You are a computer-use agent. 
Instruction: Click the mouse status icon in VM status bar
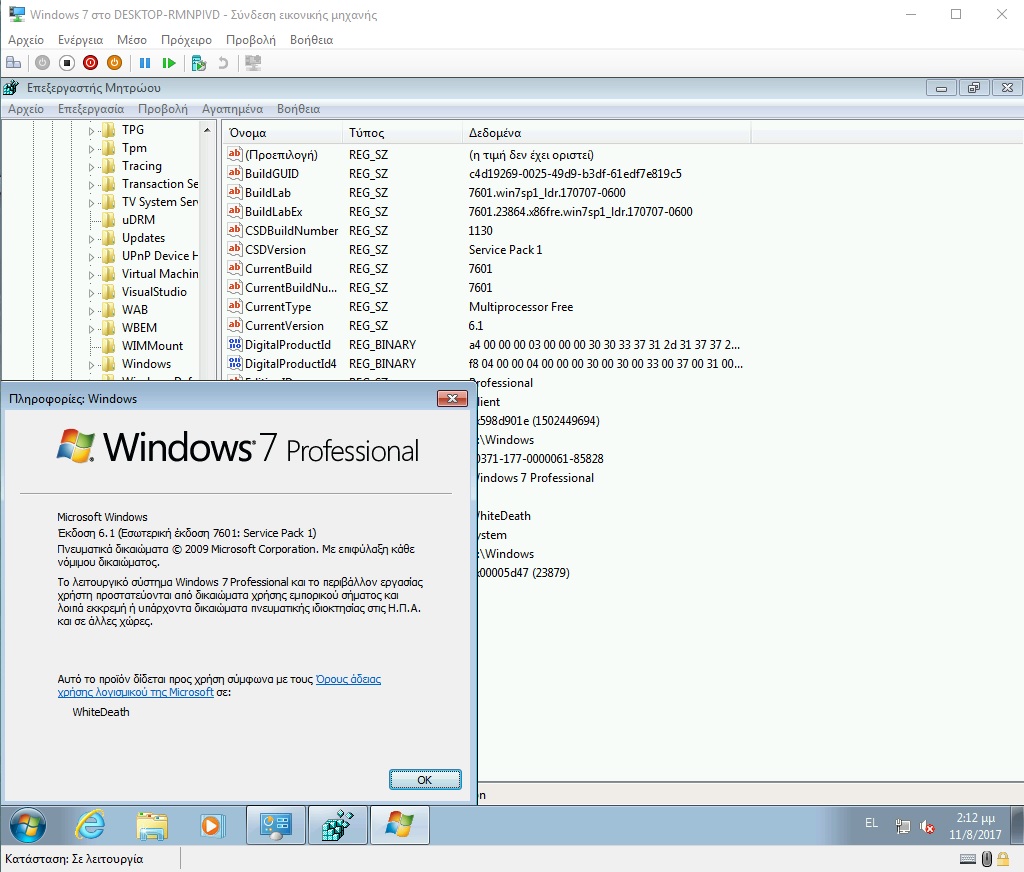987,859
